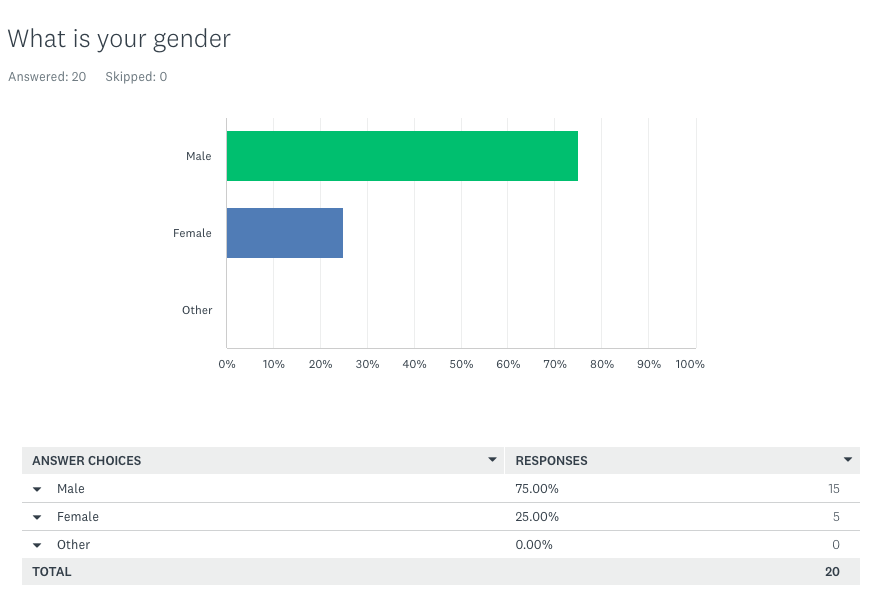Open the ANSWER CHOICES column sort arrow
877x608 pixels.
pyautogui.click(x=492, y=460)
